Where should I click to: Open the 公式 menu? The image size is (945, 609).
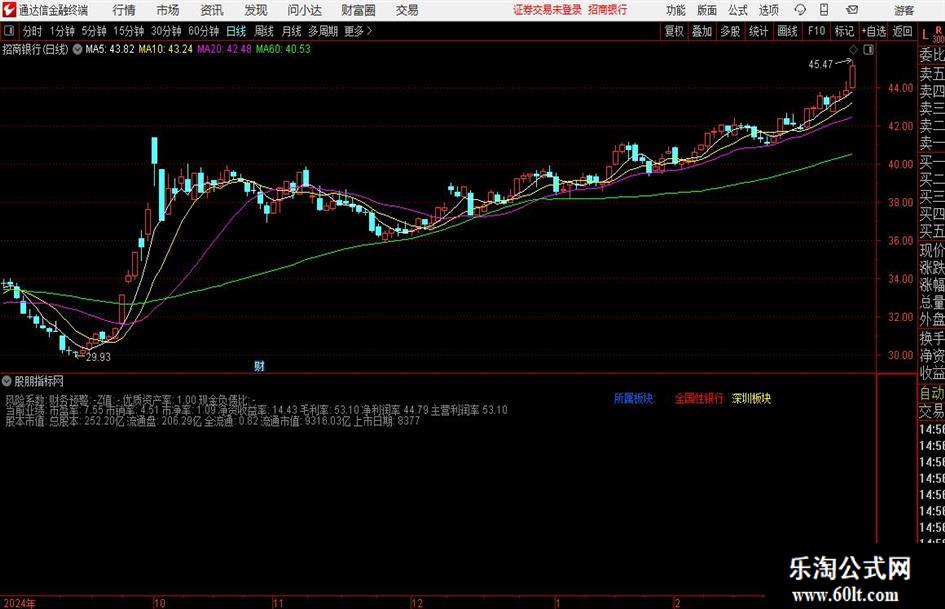pos(738,10)
